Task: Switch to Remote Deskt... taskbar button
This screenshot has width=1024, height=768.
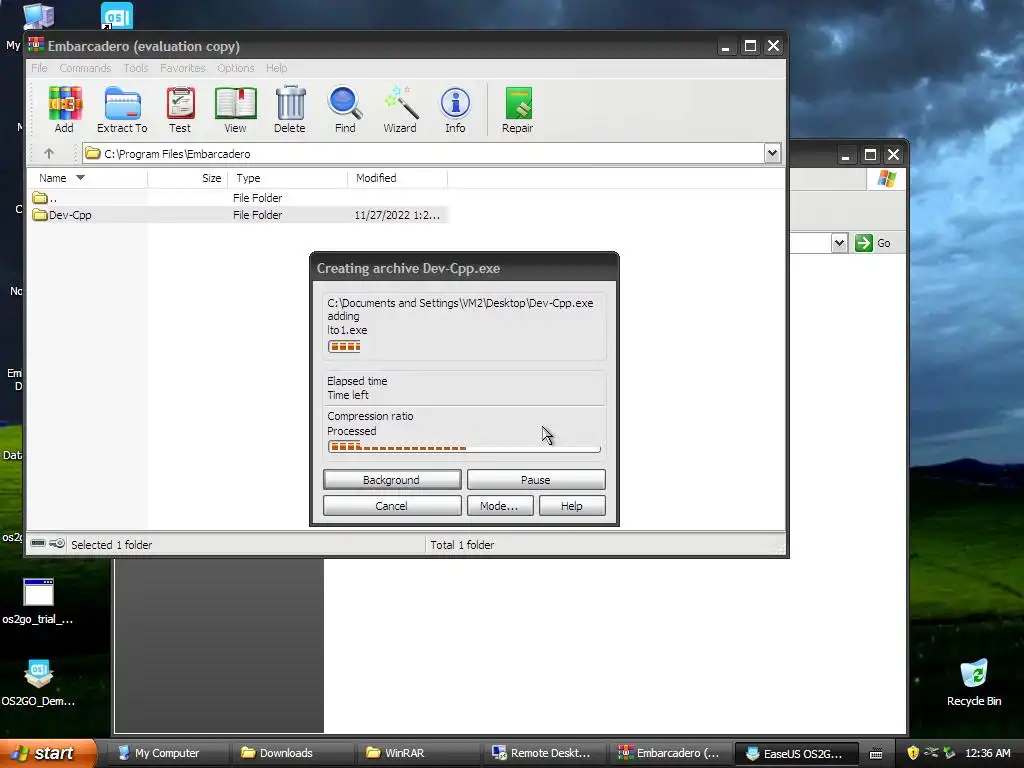Action: (x=541, y=753)
